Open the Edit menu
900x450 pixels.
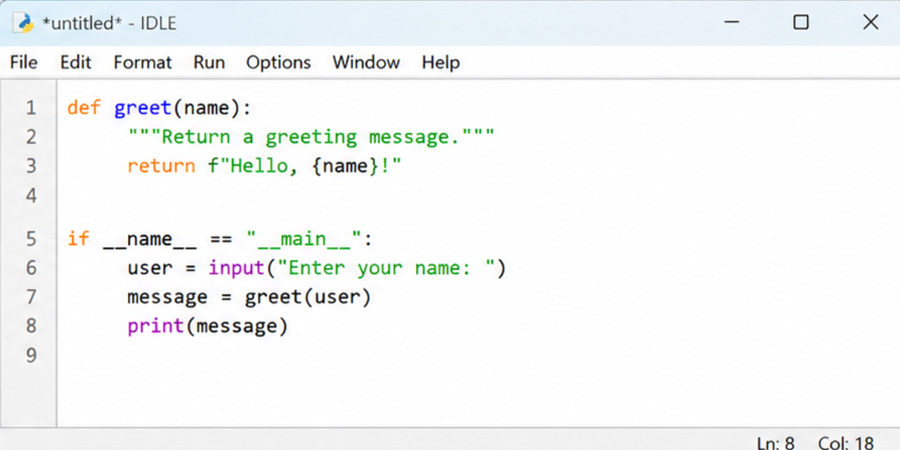click(76, 62)
